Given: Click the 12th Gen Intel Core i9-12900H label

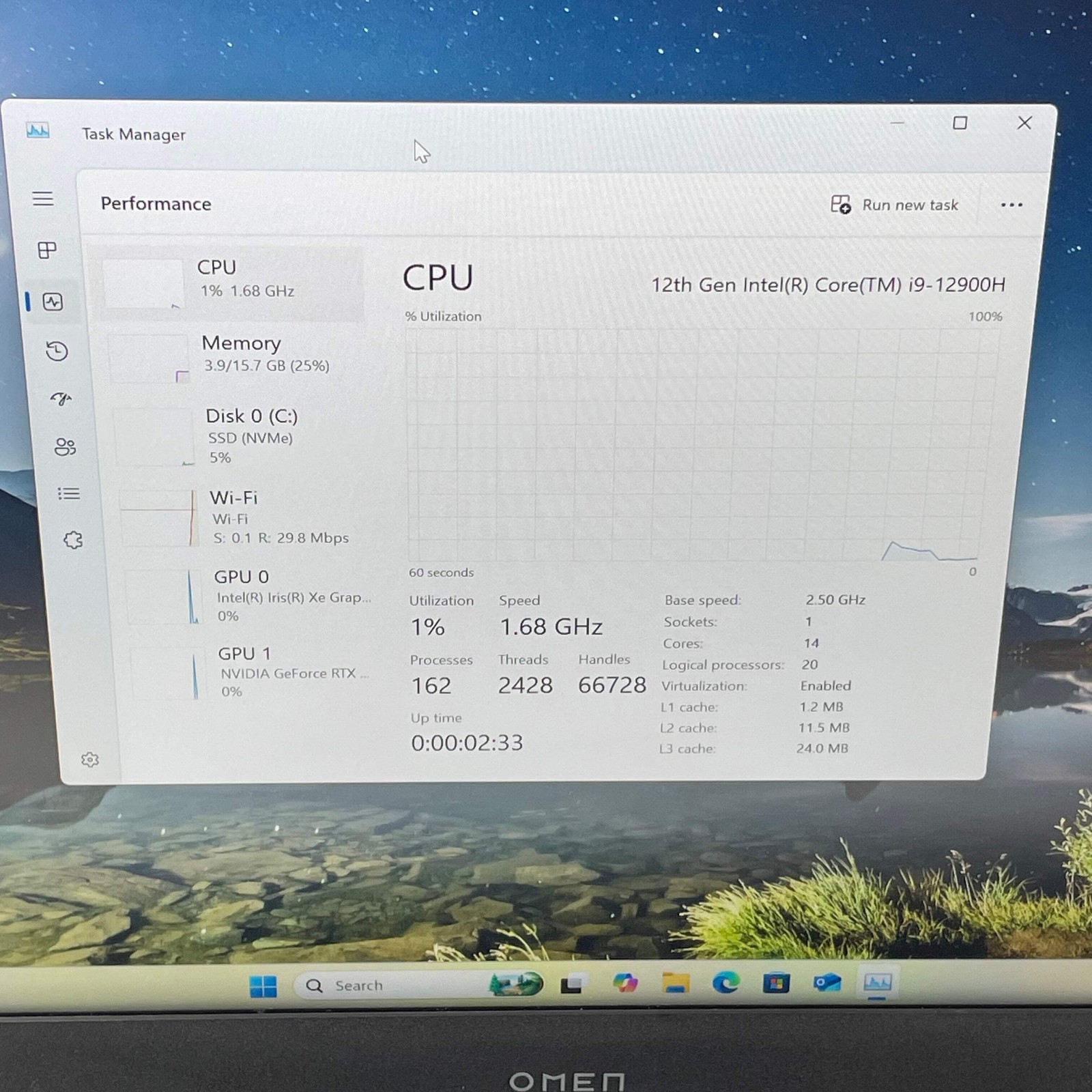Looking at the screenshot, I should click(x=828, y=285).
